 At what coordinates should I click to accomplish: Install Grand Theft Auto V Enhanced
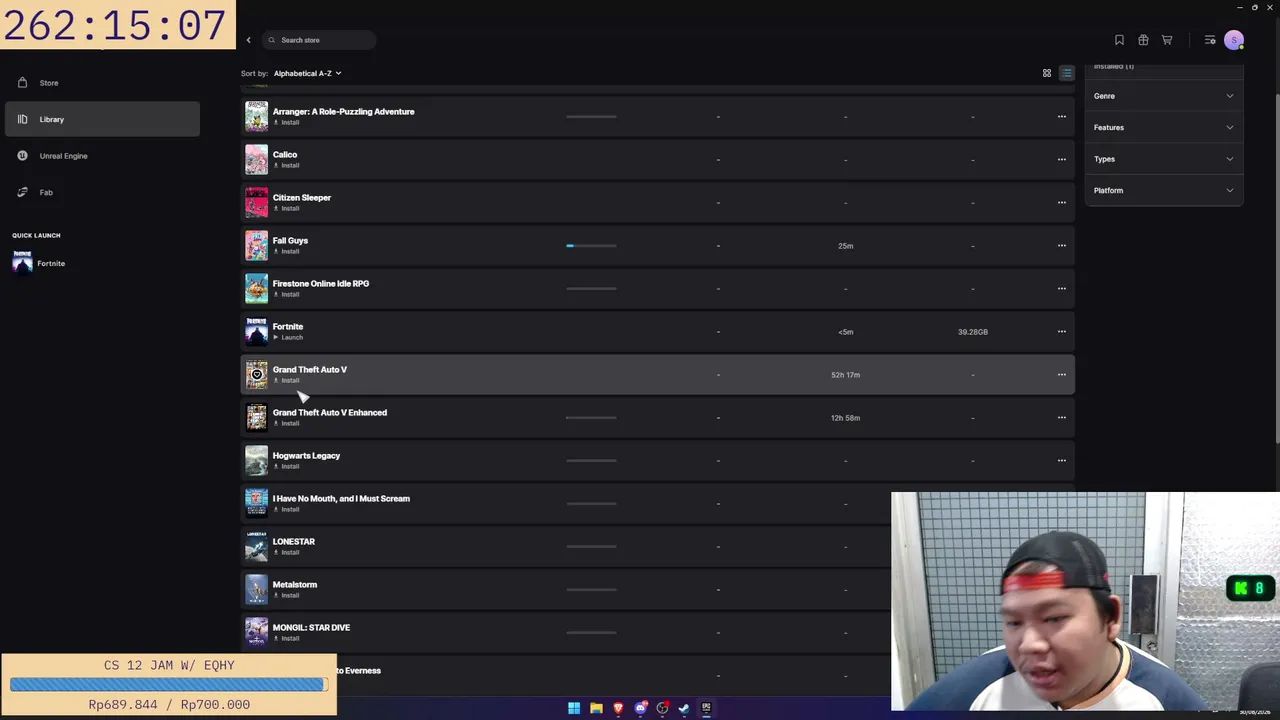point(287,424)
